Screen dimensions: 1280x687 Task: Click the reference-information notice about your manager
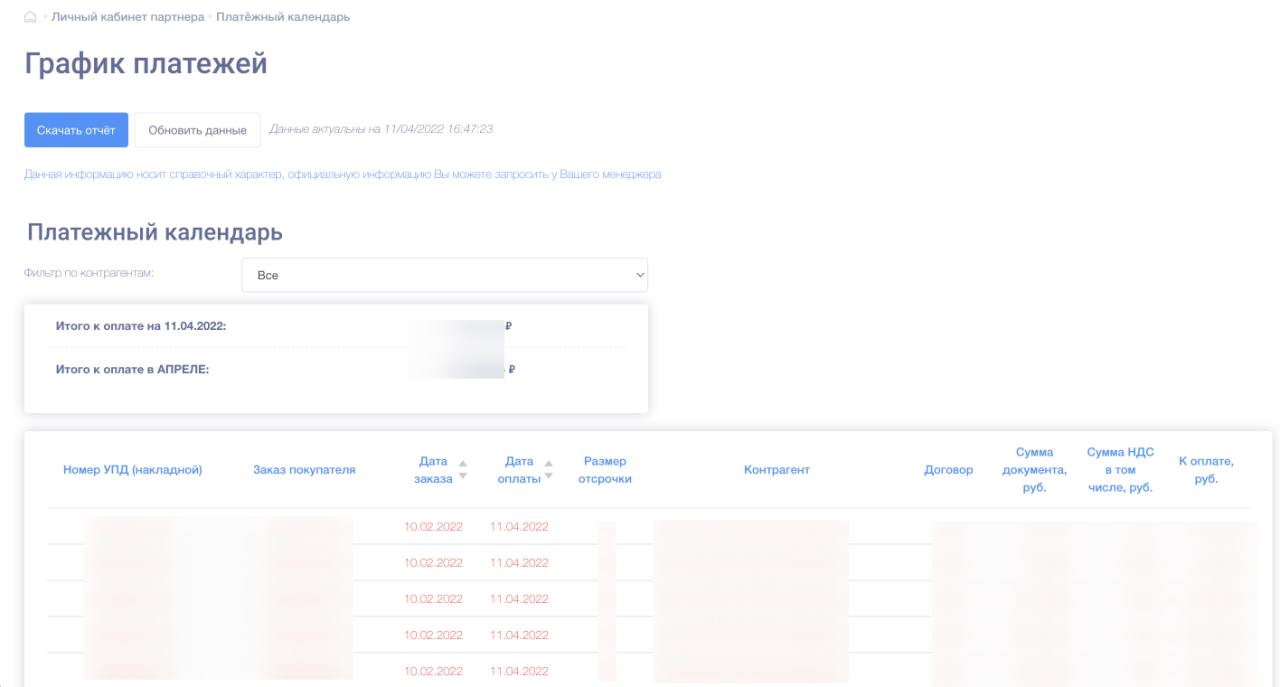(x=343, y=174)
